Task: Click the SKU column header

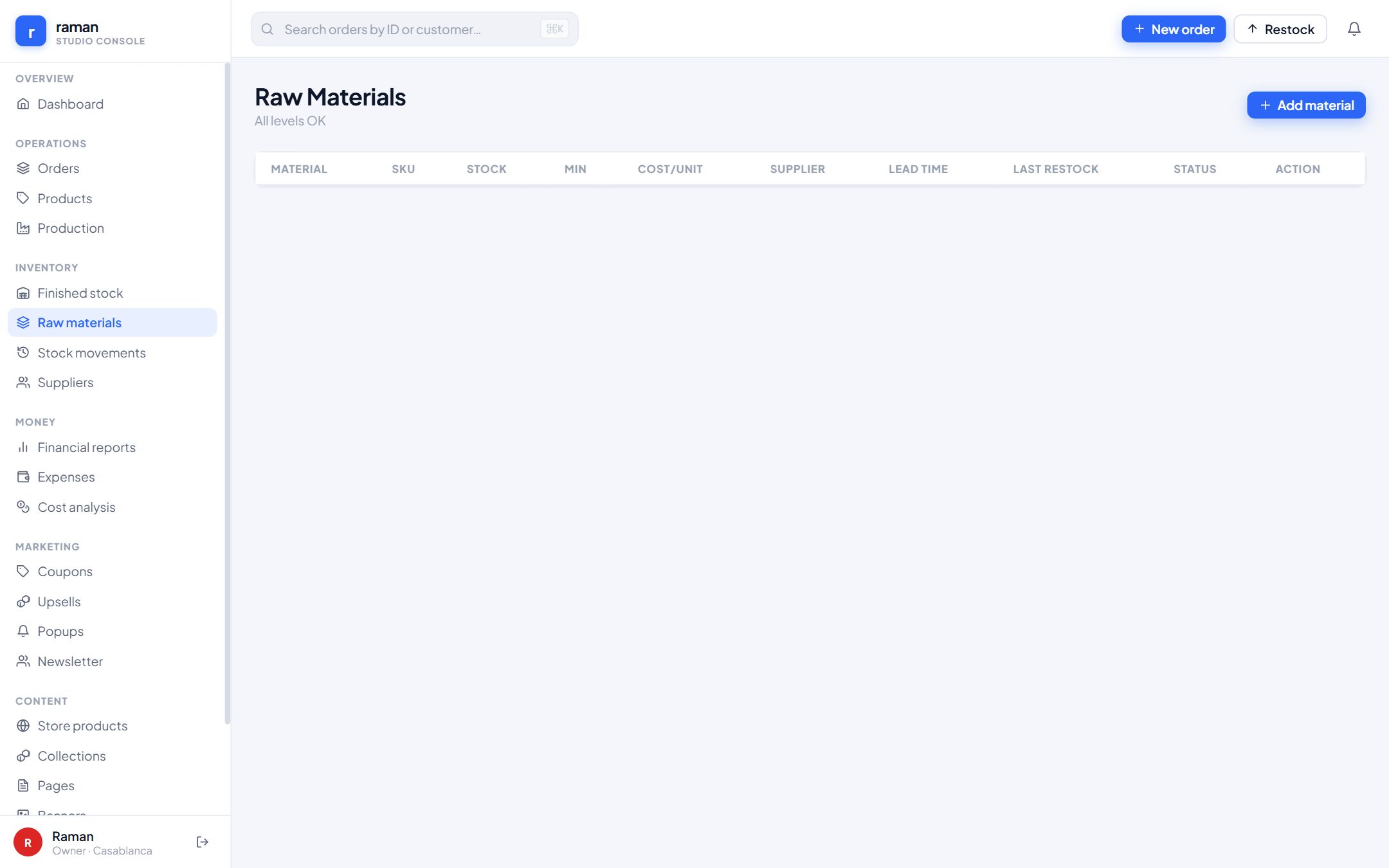Action: point(403,169)
